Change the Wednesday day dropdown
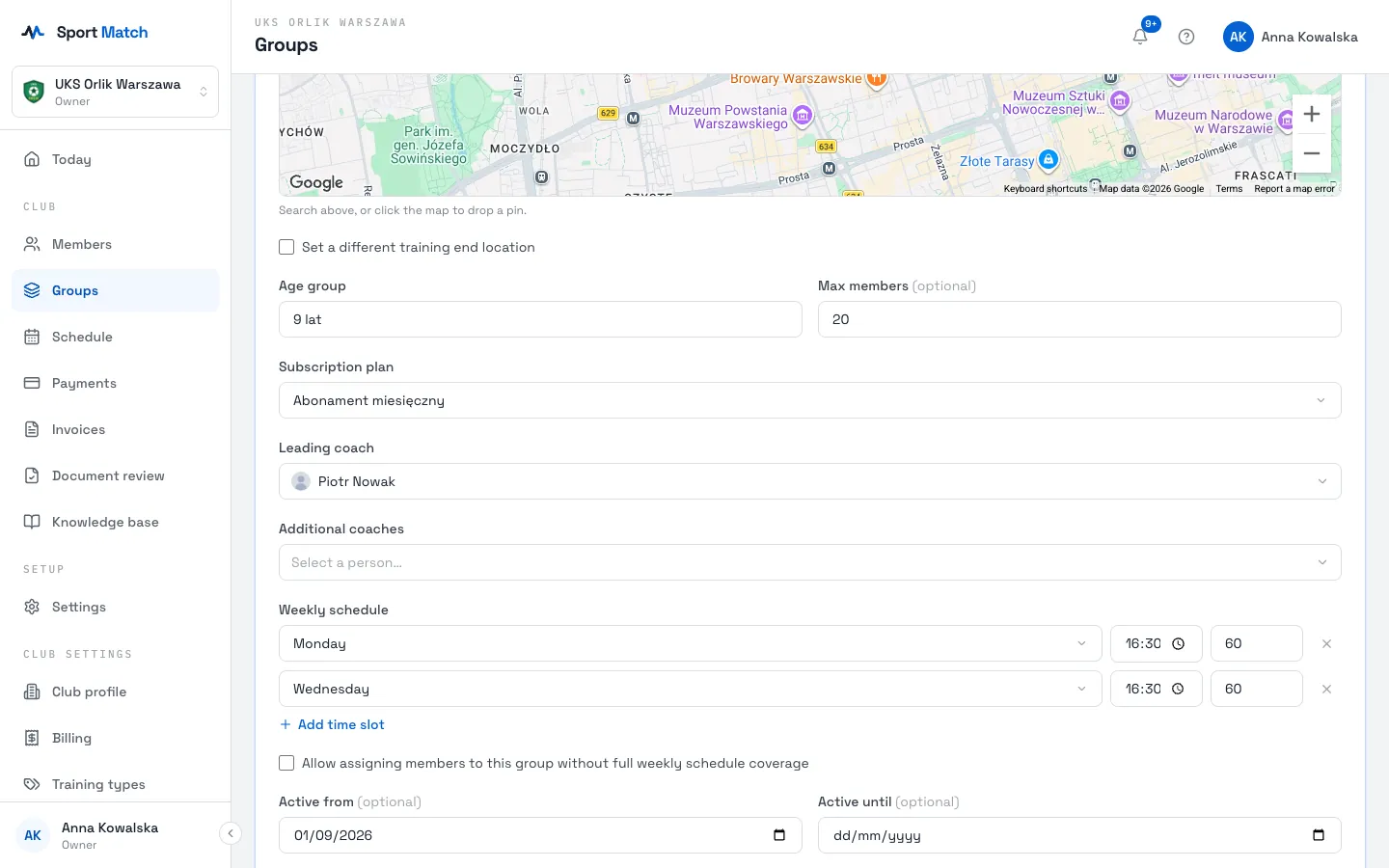Viewport: 1389px width, 868px height. click(x=690, y=689)
